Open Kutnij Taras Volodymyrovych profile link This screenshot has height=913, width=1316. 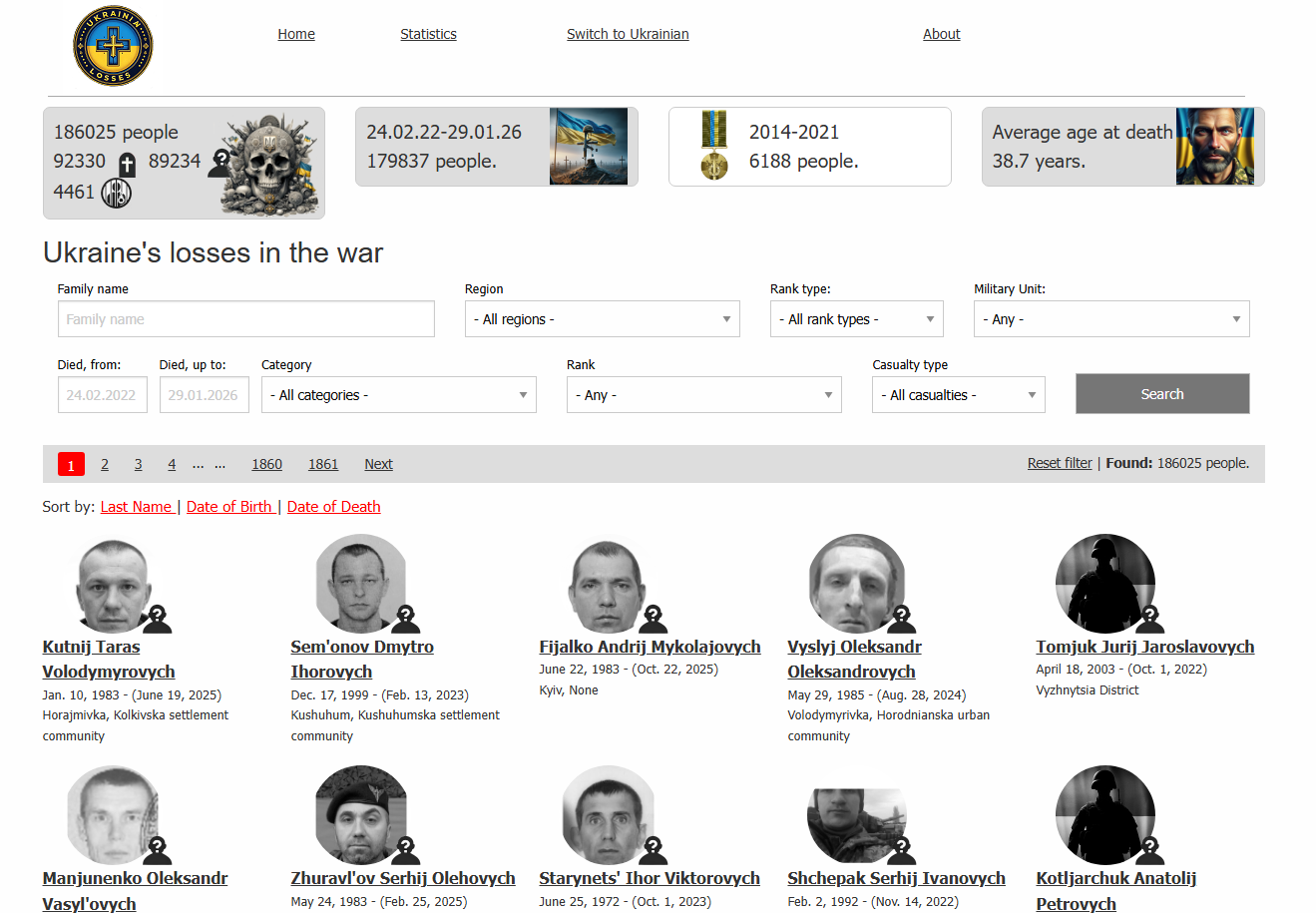pyautogui.click(x=109, y=660)
